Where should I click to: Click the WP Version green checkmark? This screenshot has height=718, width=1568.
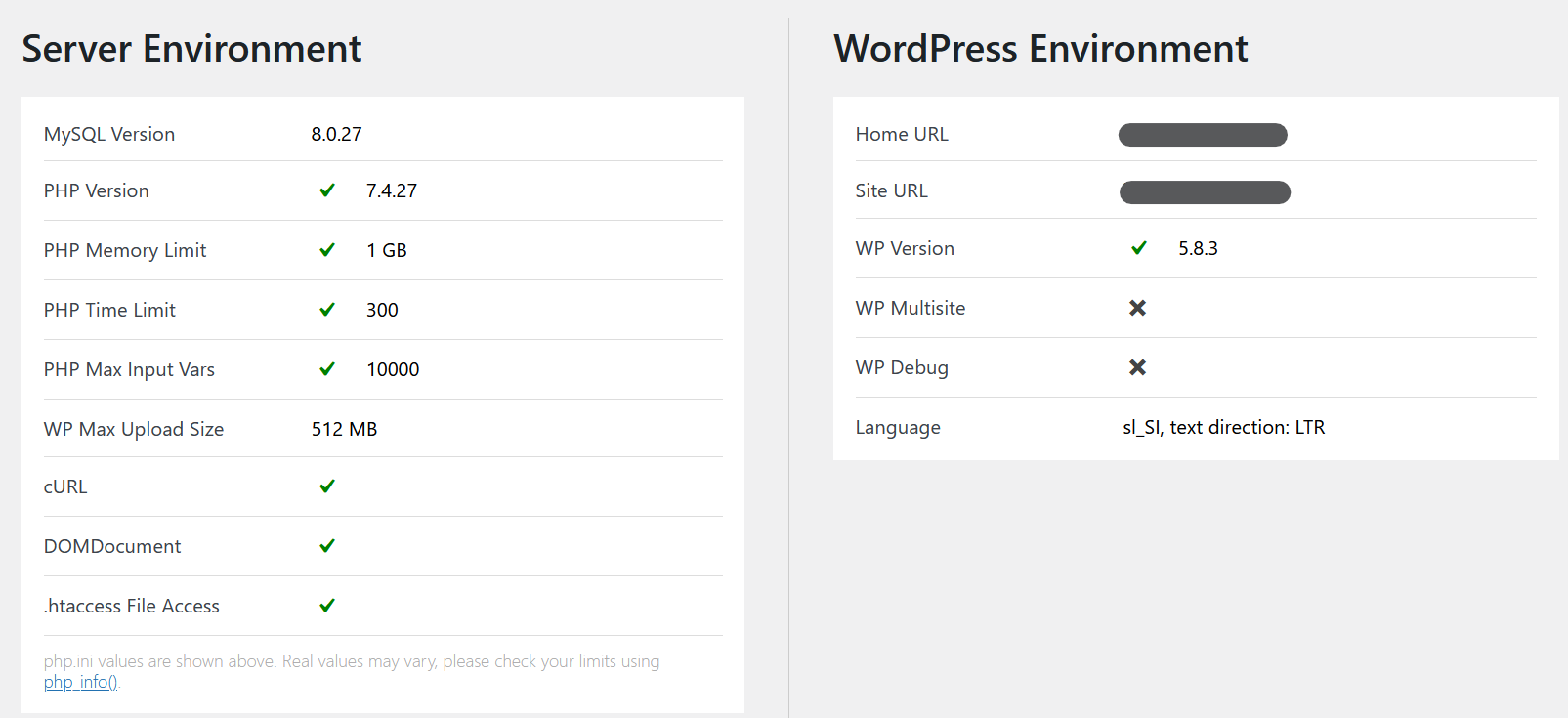click(1139, 248)
